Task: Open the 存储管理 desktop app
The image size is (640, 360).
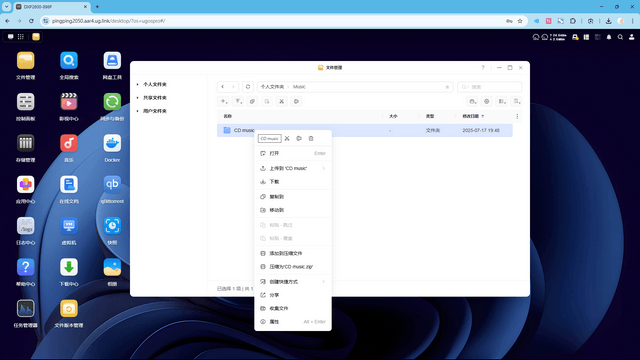Action: (x=25, y=143)
